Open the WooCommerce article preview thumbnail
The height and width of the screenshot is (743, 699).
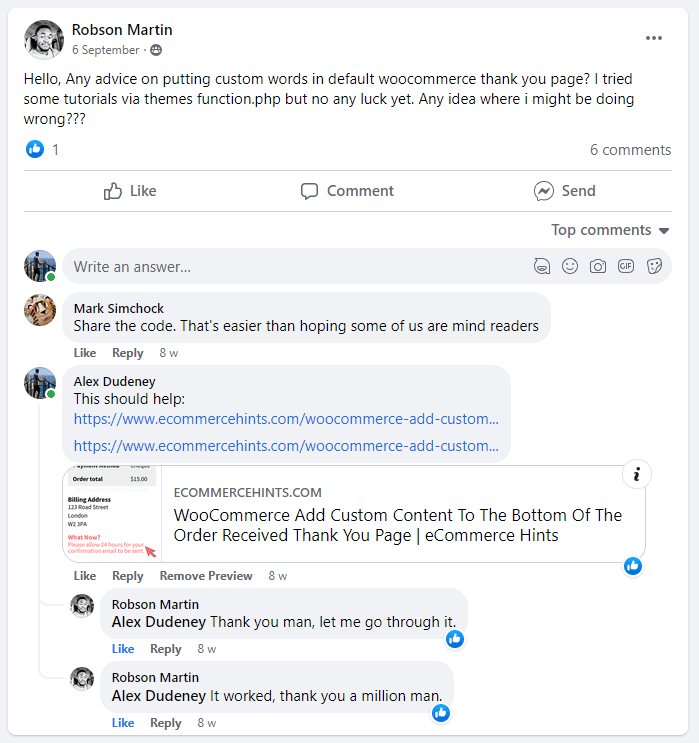tap(112, 514)
